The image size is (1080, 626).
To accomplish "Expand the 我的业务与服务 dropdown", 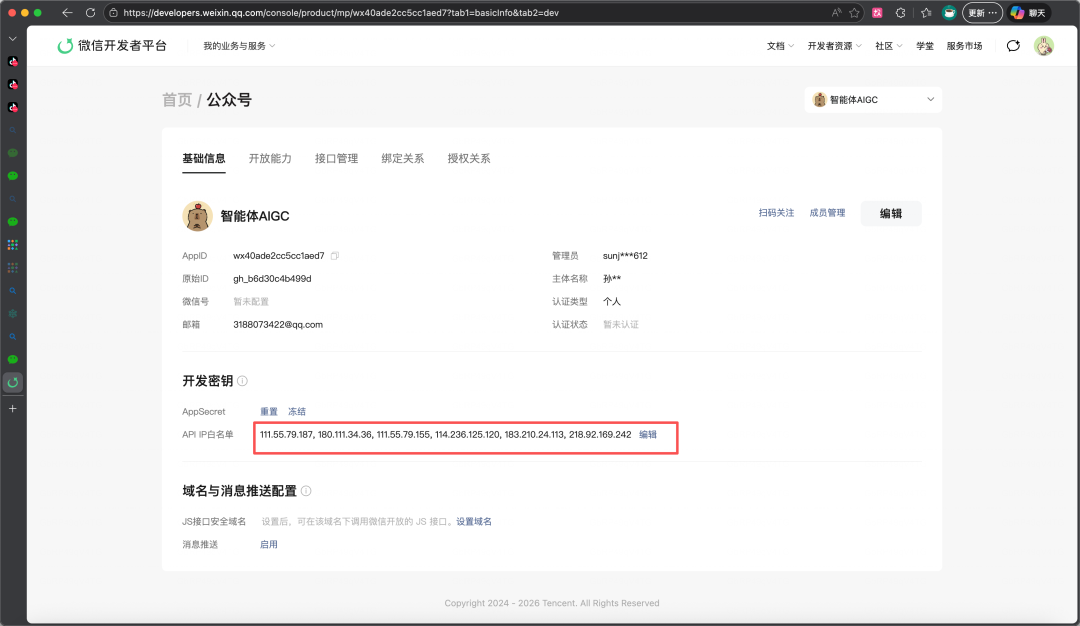I will pos(239,45).
